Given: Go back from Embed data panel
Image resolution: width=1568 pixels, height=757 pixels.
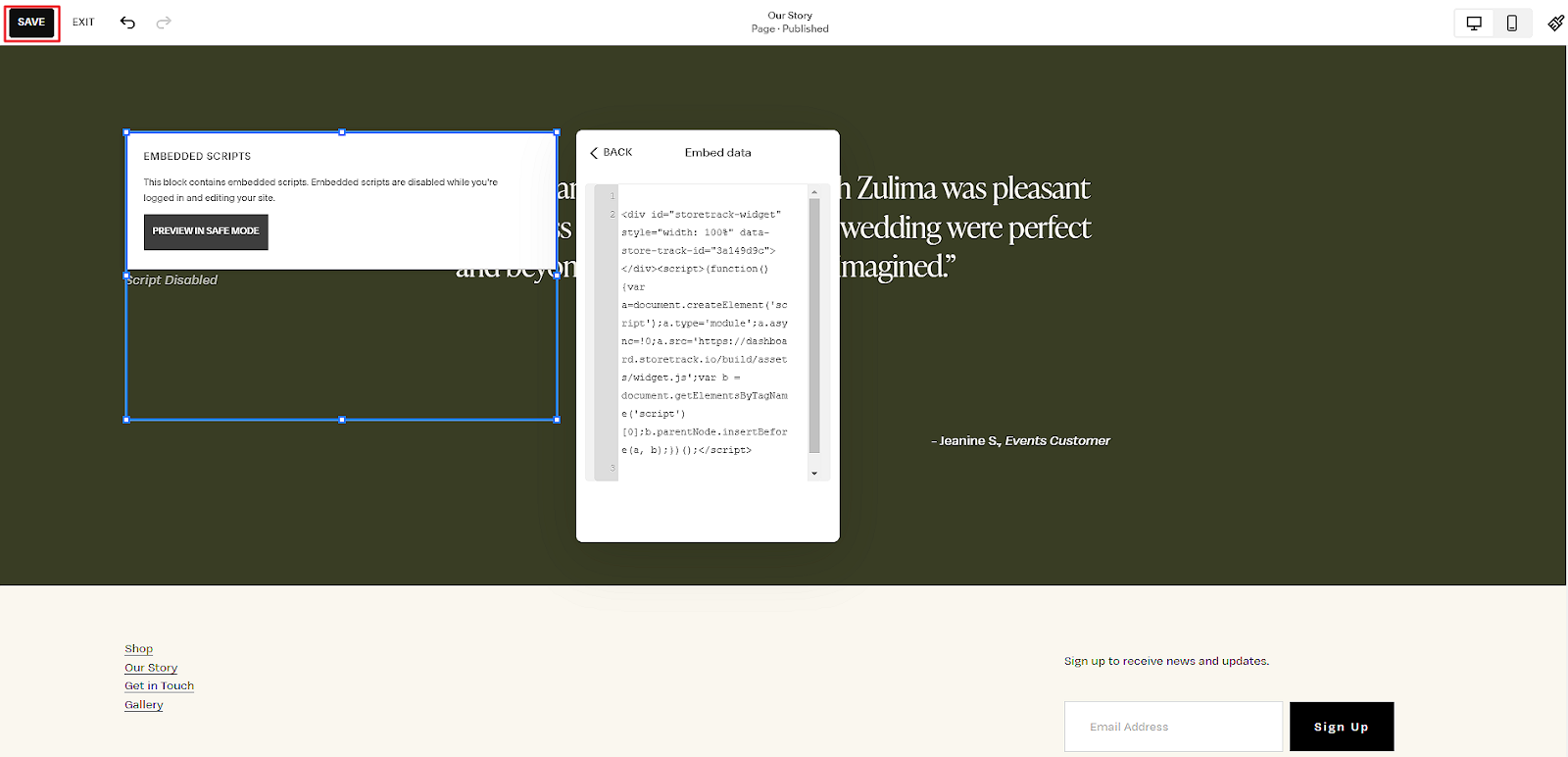Looking at the screenshot, I should [612, 153].
